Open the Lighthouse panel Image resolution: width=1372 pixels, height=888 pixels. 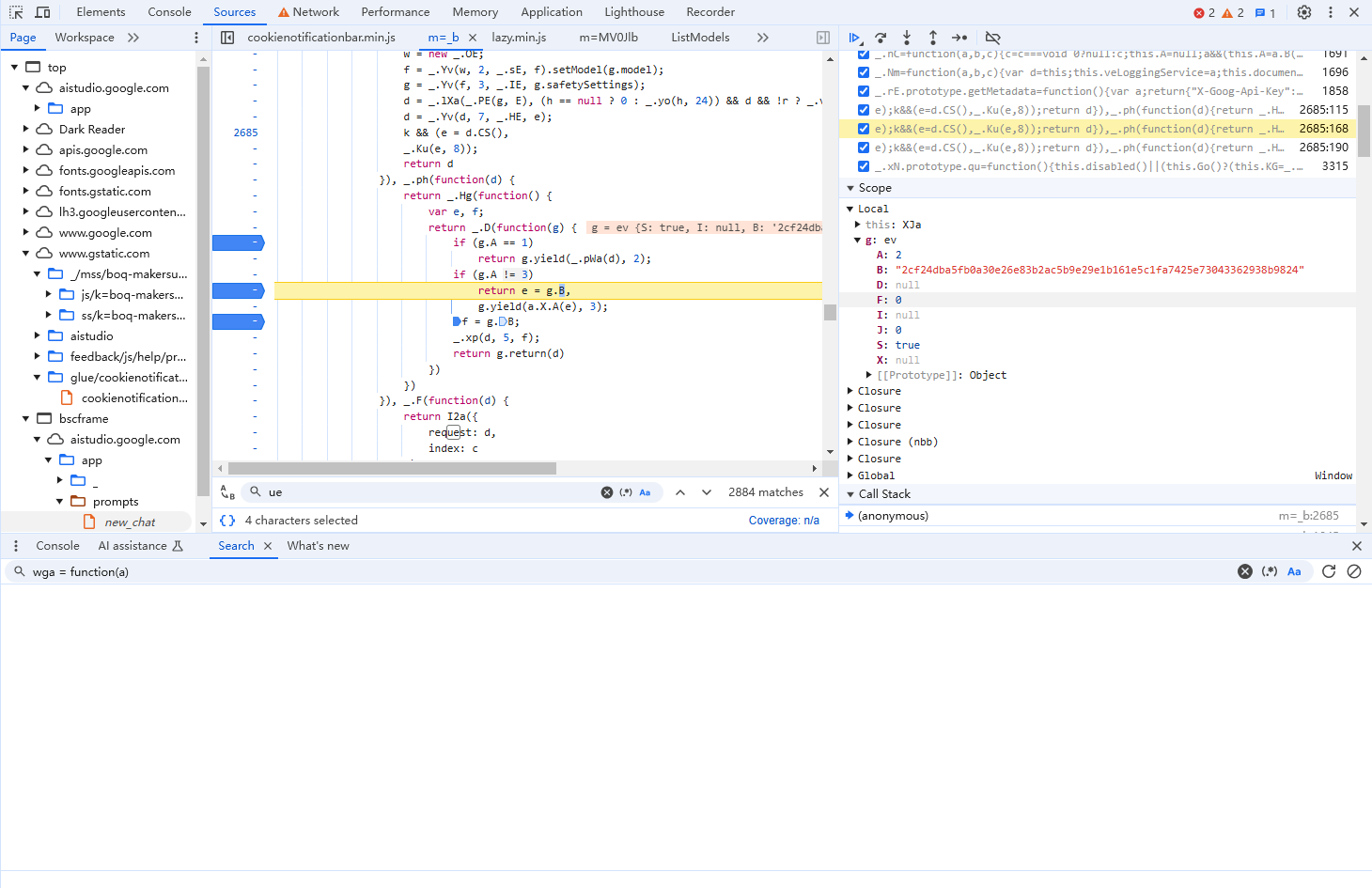tap(634, 12)
